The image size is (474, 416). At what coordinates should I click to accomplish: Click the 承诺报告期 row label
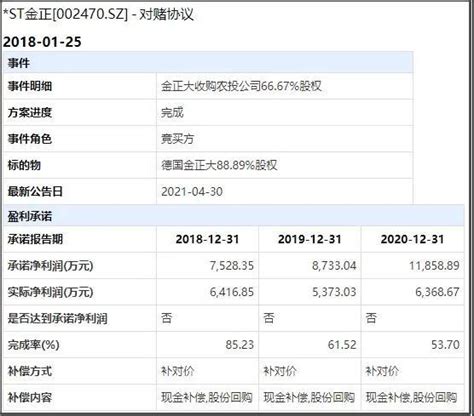(35, 239)
